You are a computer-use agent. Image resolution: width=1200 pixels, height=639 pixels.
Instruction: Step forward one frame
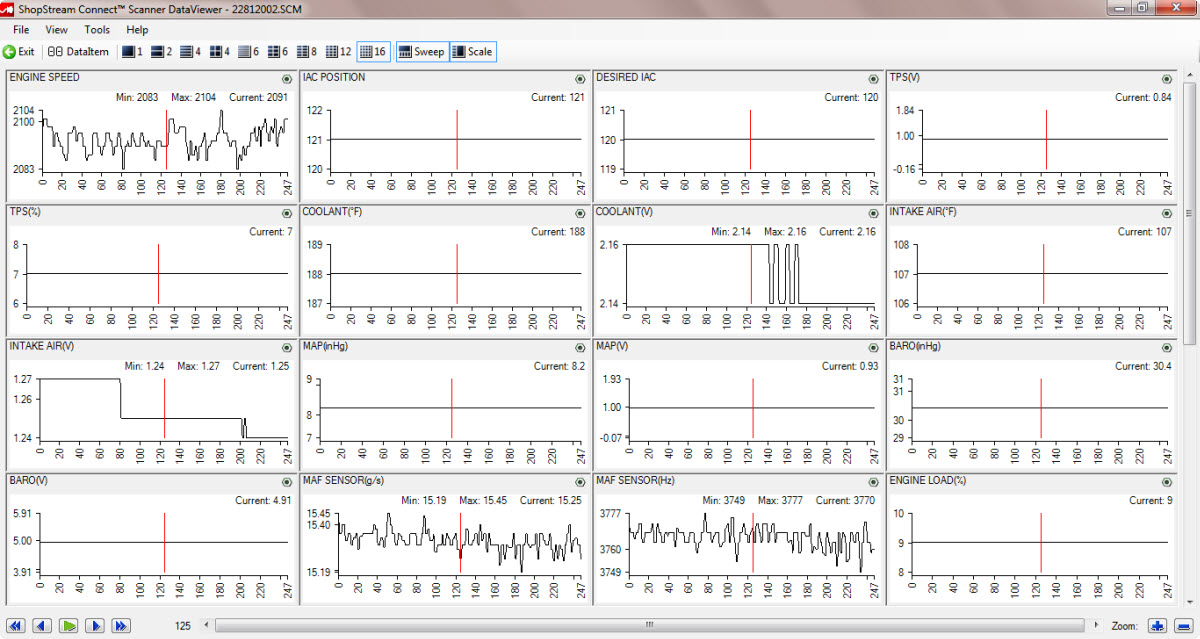95,625
